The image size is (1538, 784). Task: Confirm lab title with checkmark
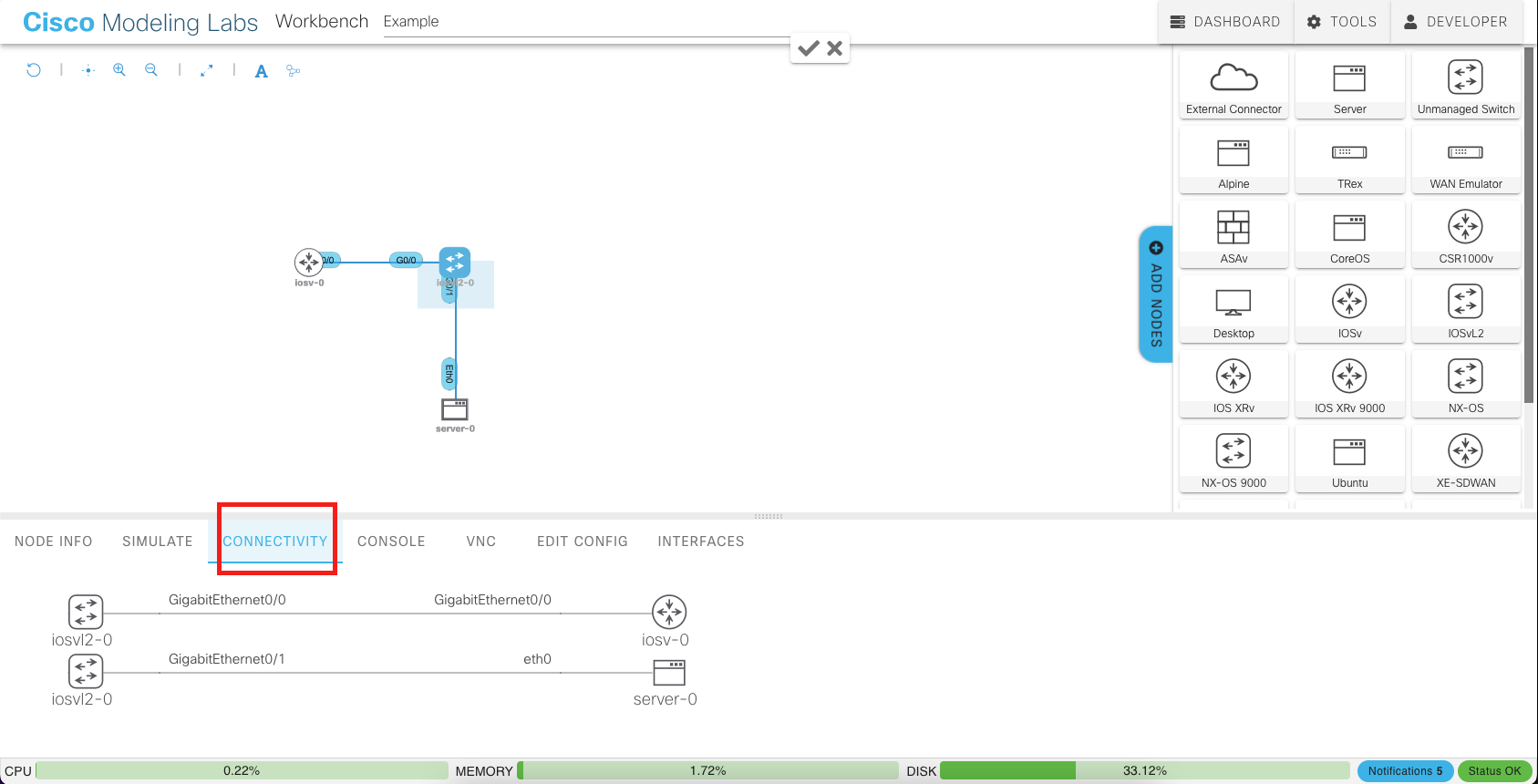(808, 48)
